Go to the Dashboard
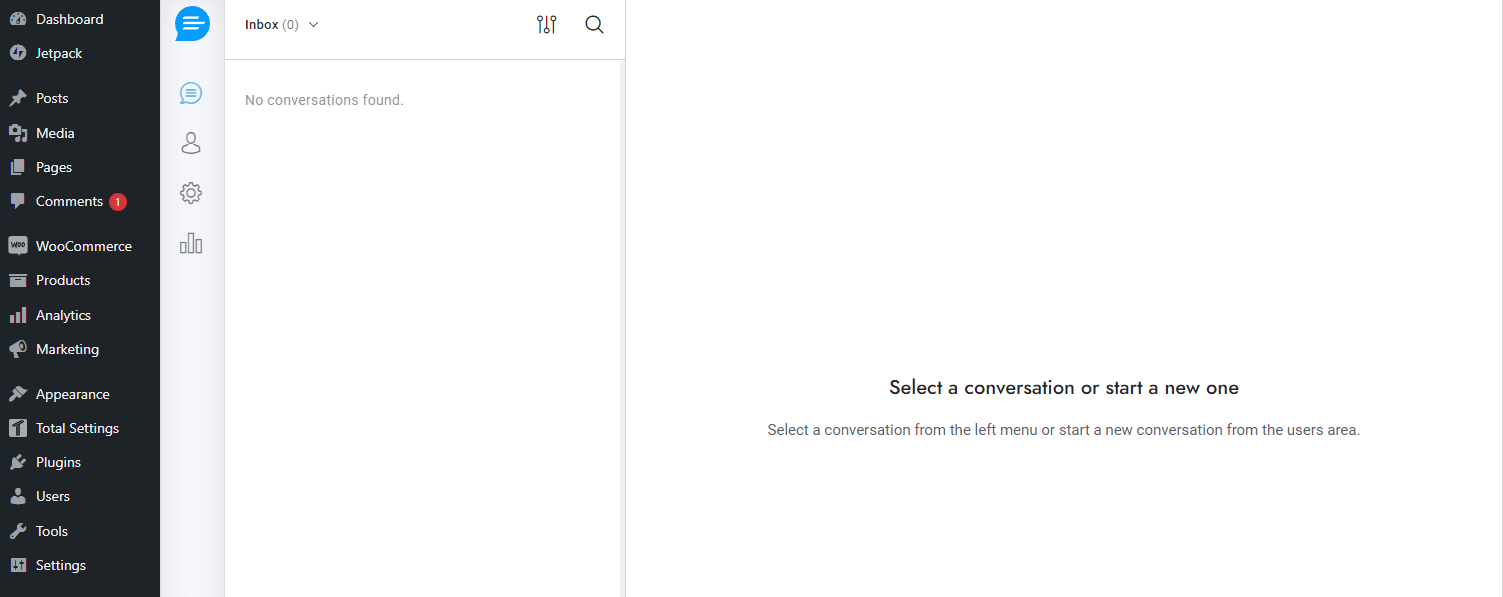 pos(69,18)
